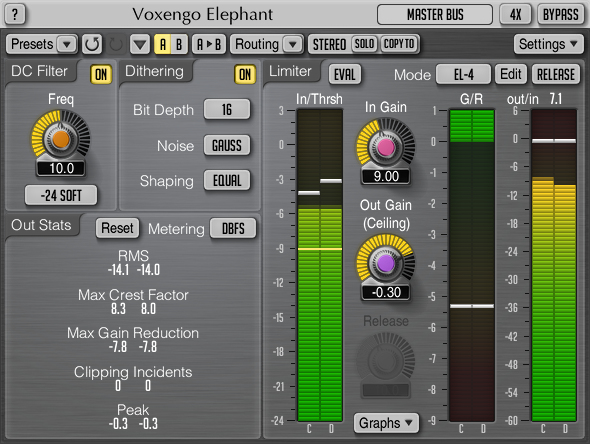
Task: Change Noise type selector GAUSS
Action: point(227,145)
